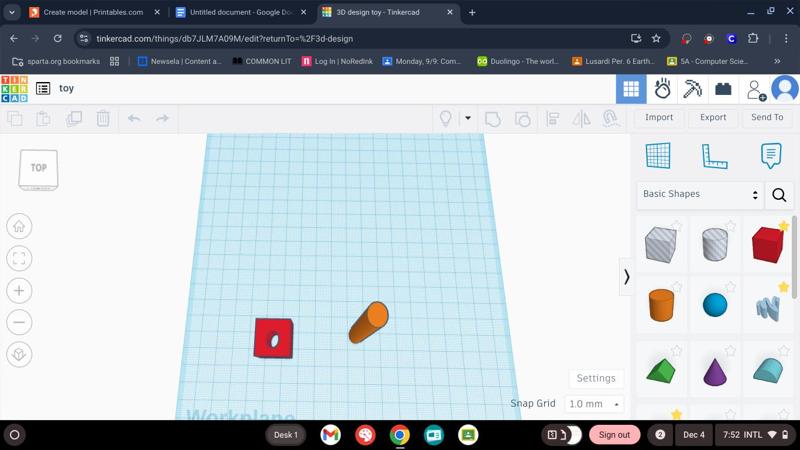This screenshot has width=800, height=450.
Task: Search shapes with magnifier icon
Action: (x=779, y=194)
